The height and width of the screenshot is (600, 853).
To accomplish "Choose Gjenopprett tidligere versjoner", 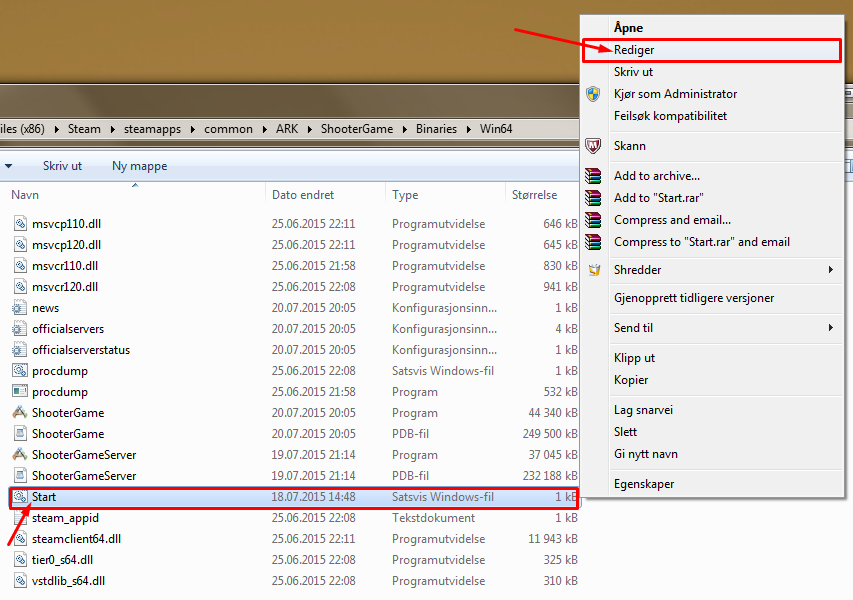I will pyautogui.click(x=694, y=298).
